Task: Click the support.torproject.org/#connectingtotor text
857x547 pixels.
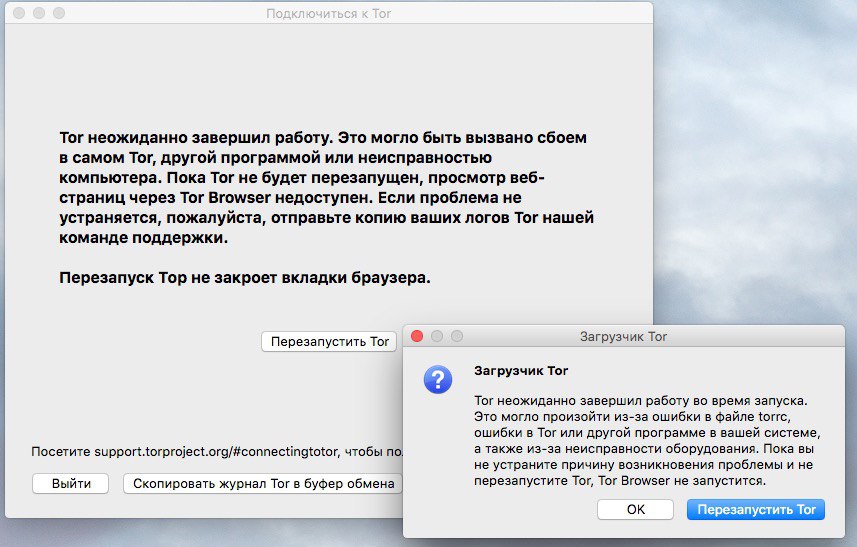Action: click(x=216, y=451)
